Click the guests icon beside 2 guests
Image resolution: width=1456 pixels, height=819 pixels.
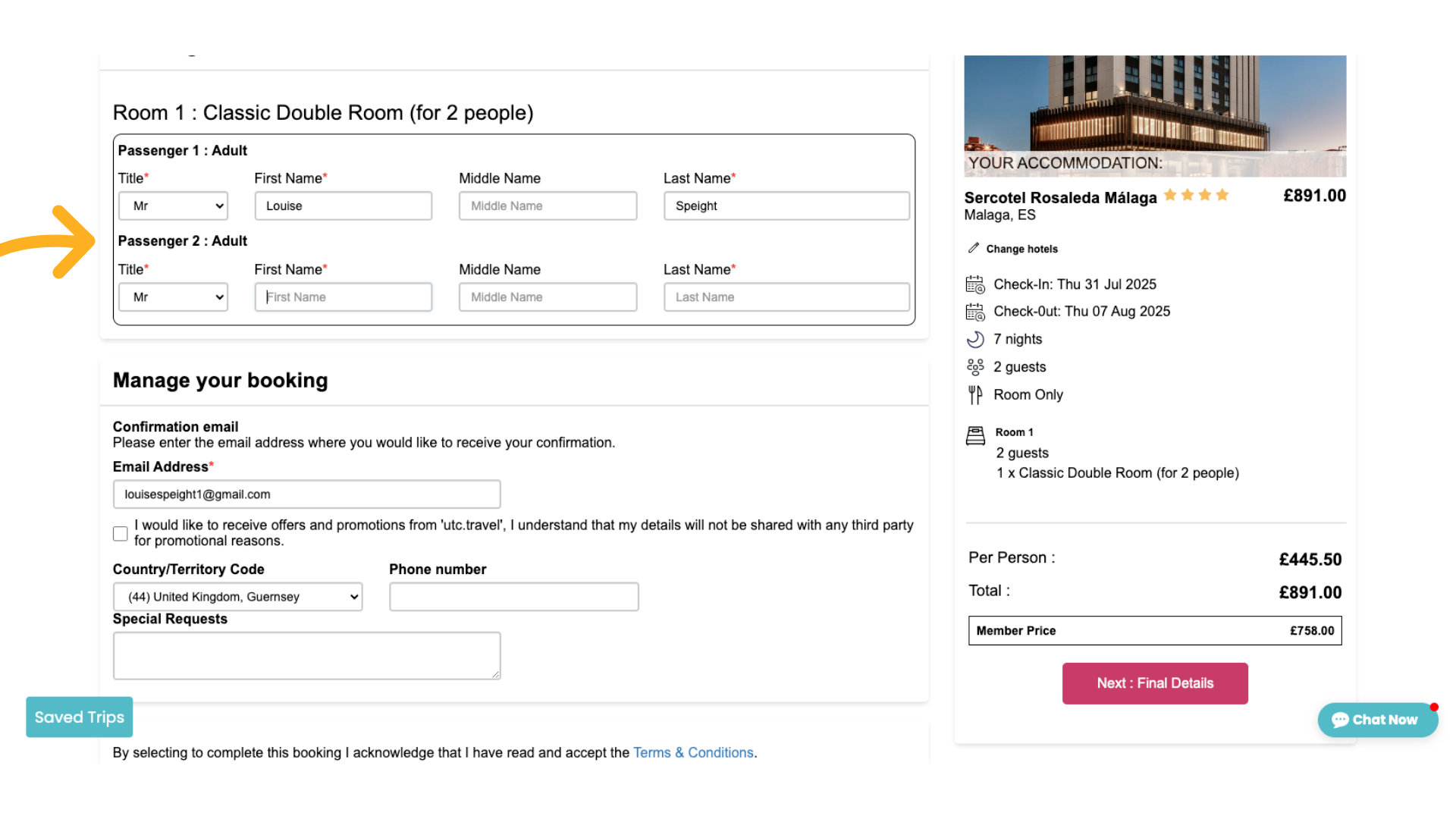tap(975, 366)
